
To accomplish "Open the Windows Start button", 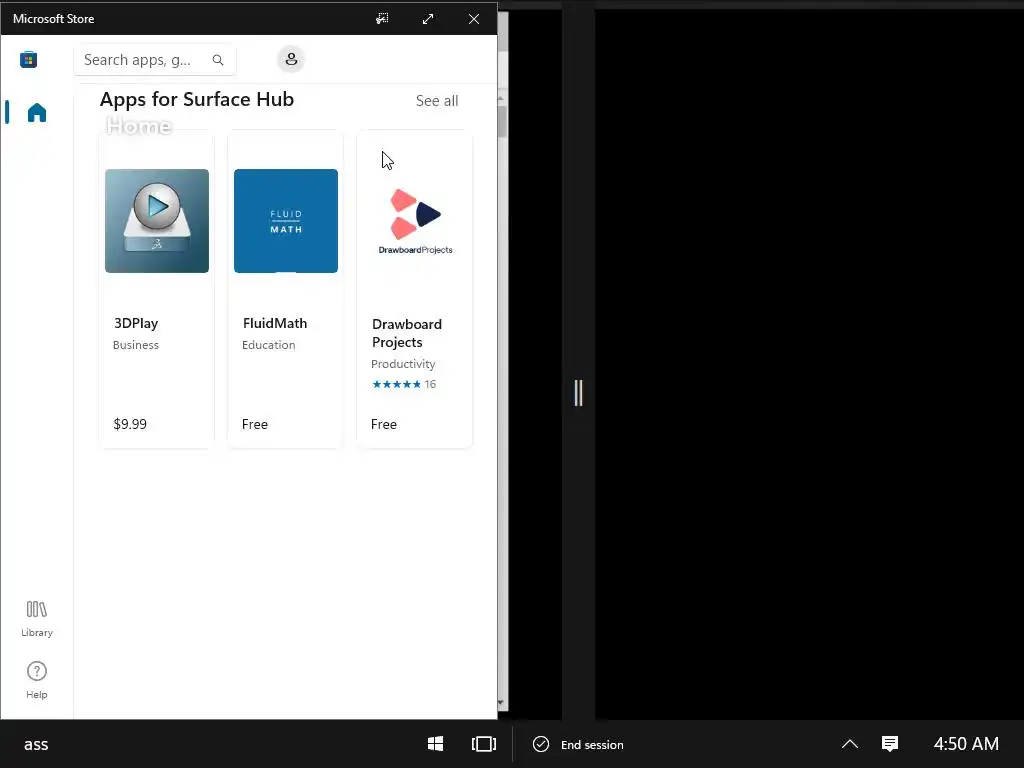I will click(x=436, y=744).
